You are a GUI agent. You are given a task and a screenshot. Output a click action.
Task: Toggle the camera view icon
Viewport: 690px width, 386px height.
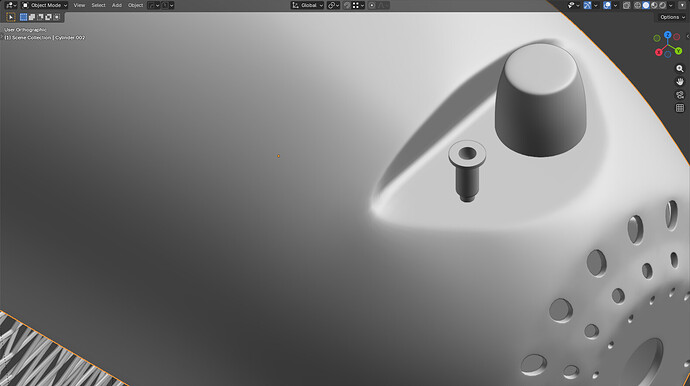680,95
